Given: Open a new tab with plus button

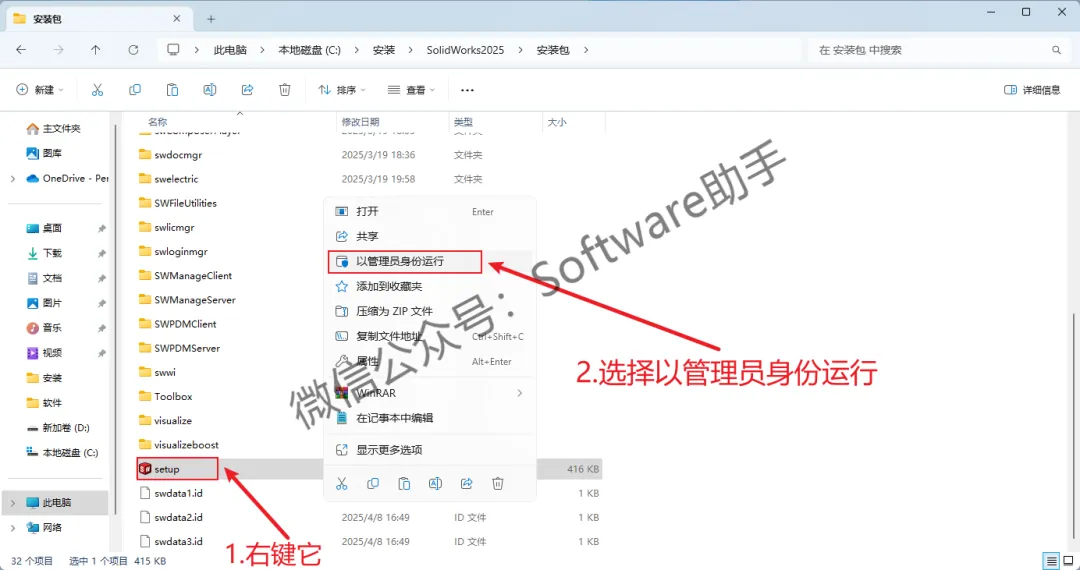Looking at the screenshot, I should [x=211, y=19].
